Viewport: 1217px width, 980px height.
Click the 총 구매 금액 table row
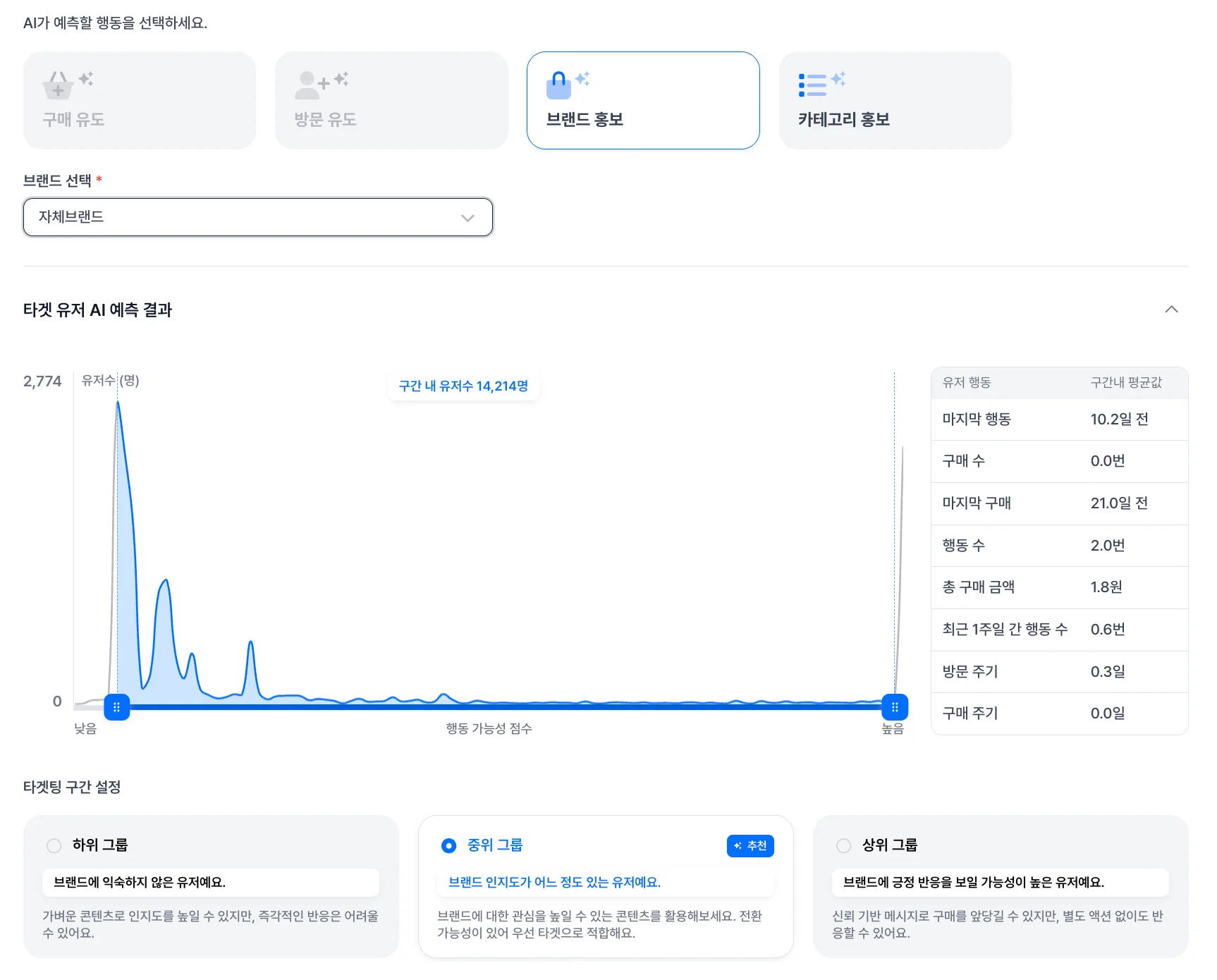click(1059, 587)
